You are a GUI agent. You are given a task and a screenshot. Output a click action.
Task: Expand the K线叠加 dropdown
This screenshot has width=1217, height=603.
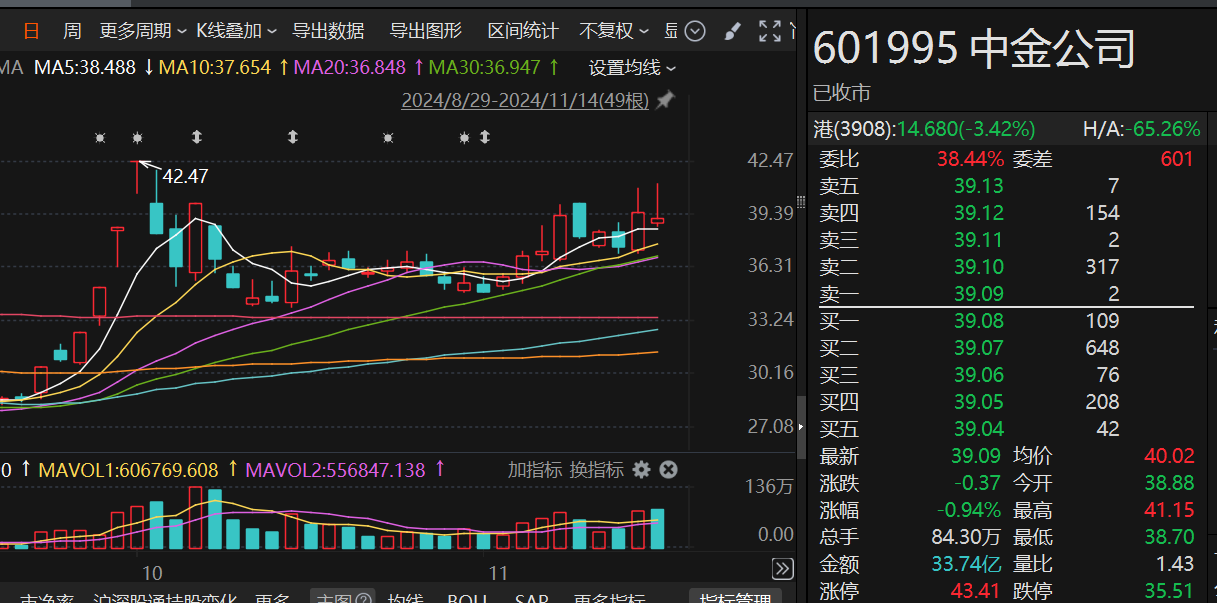[236, 31]
